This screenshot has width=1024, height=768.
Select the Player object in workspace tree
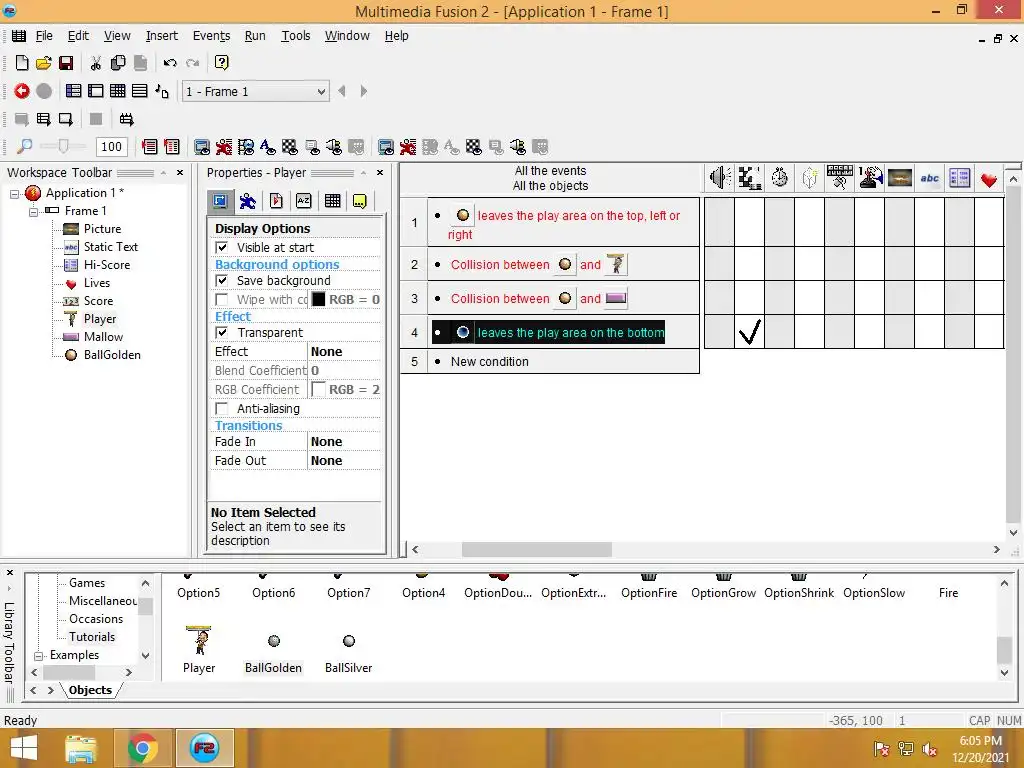tap(99, 319)
